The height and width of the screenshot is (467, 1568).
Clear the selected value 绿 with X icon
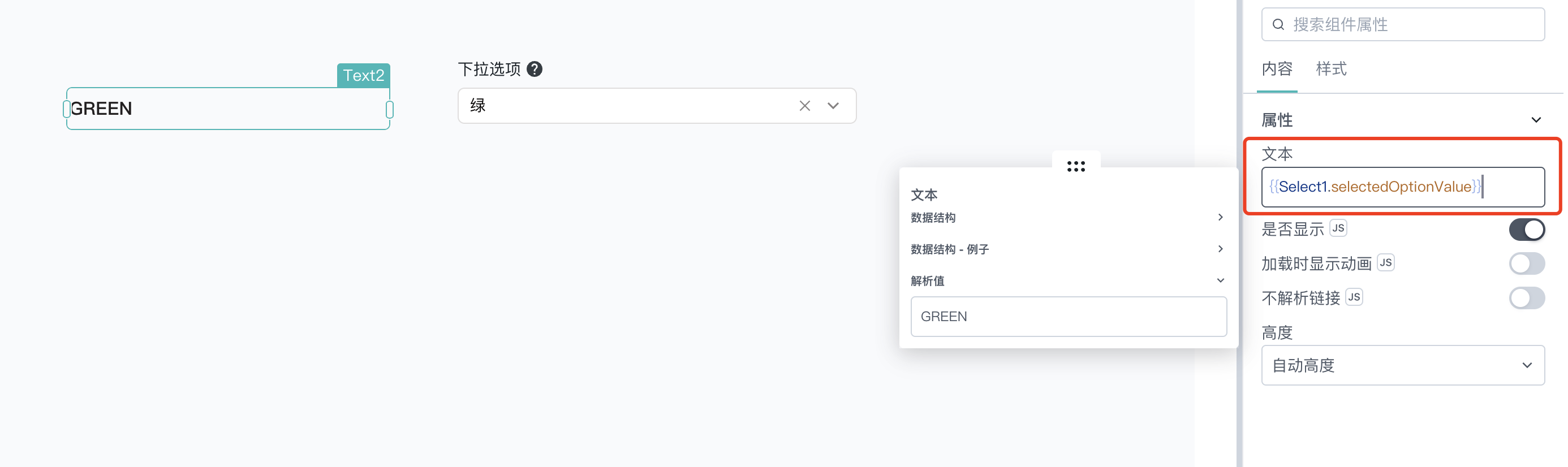coord(804,106)
